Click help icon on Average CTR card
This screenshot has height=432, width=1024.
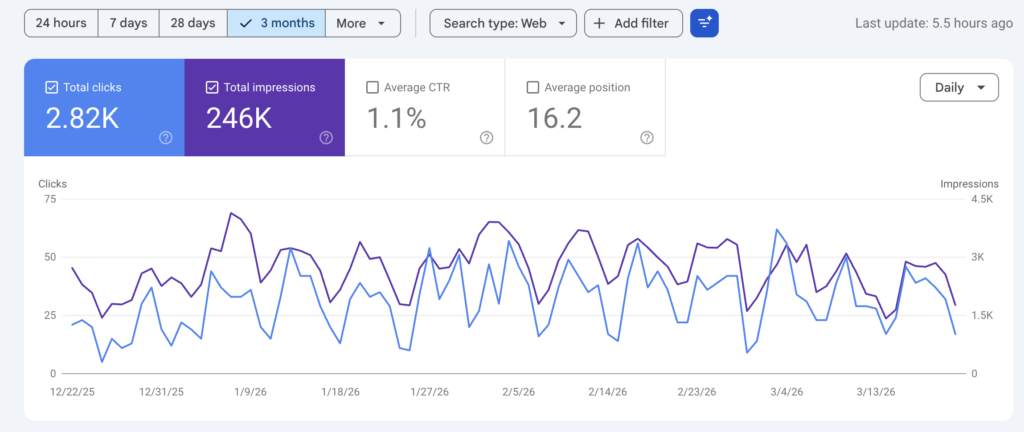click(486, 138)
